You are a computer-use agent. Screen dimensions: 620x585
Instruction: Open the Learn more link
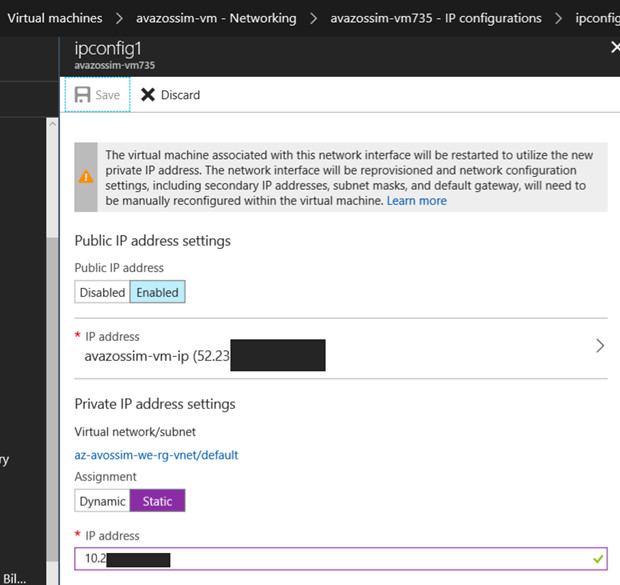[417, 201]
